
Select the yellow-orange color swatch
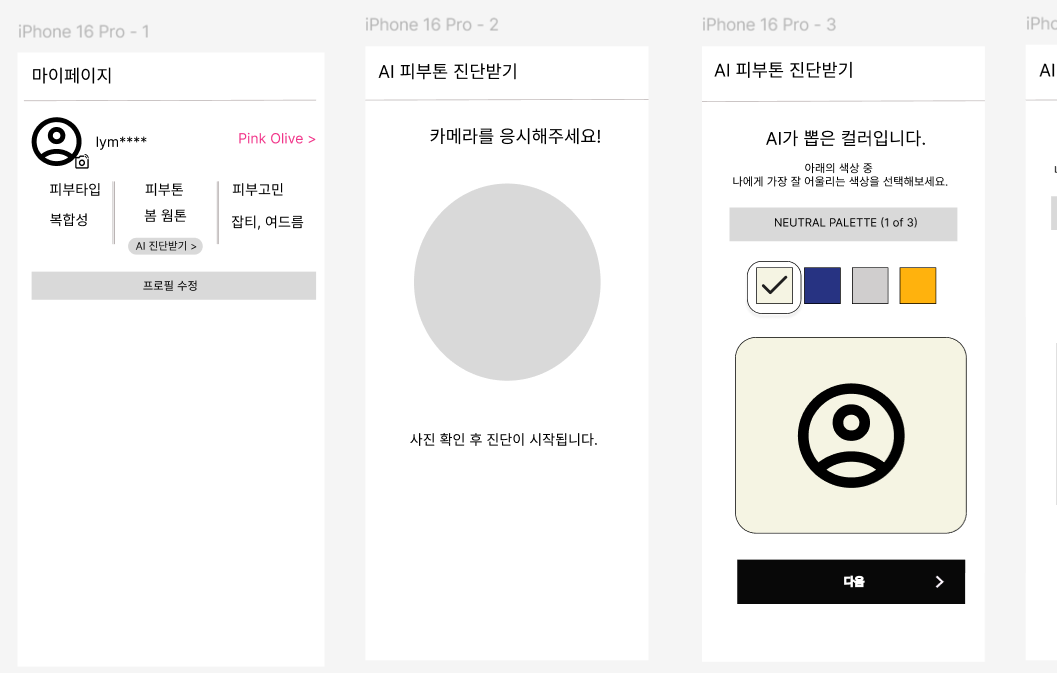917,285
